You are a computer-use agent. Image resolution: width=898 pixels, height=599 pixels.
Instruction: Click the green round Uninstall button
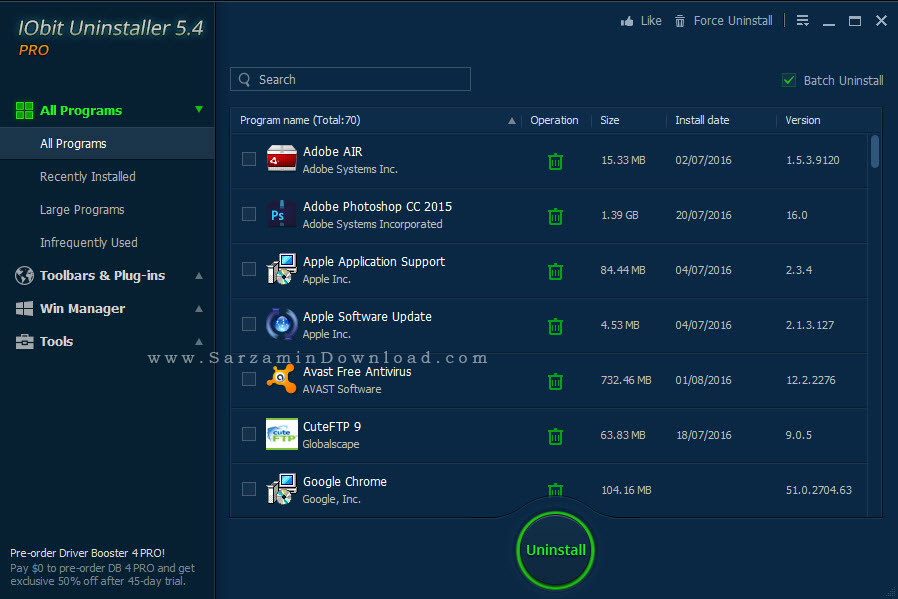[555, 550]
